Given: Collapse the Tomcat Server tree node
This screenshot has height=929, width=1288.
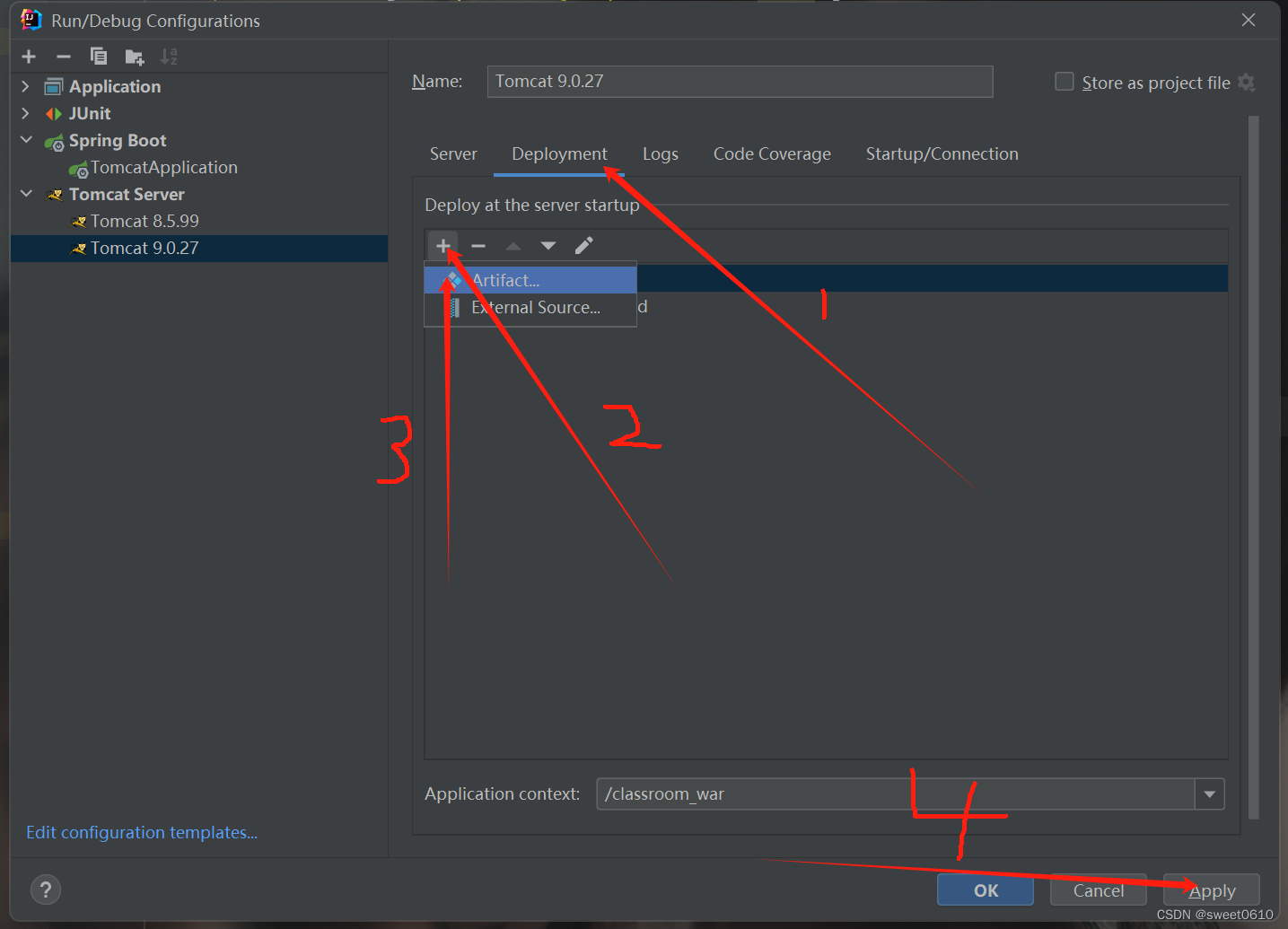Looking at the screenshot, I should (x=26, y=194).
